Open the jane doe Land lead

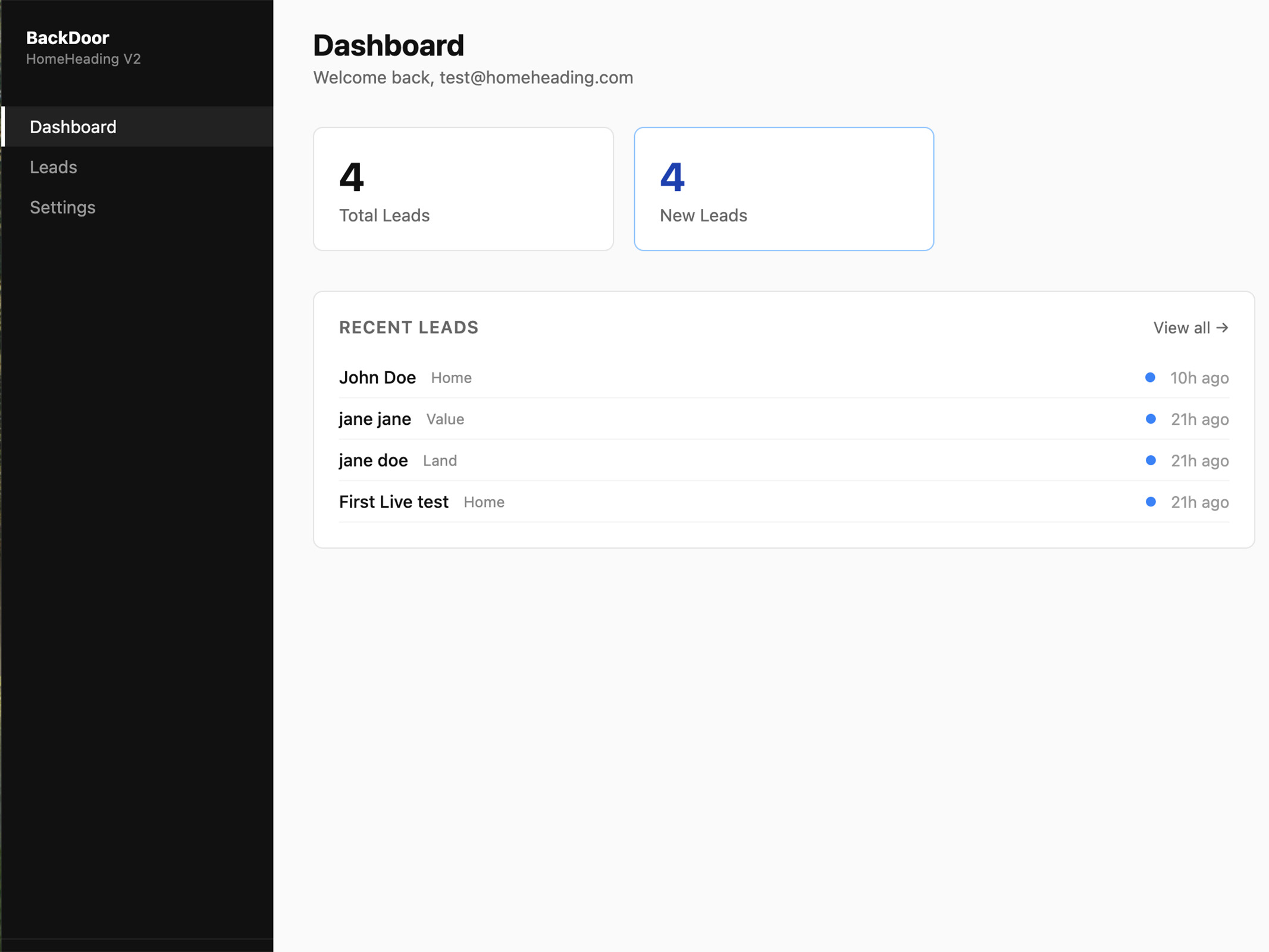[372, 461]
